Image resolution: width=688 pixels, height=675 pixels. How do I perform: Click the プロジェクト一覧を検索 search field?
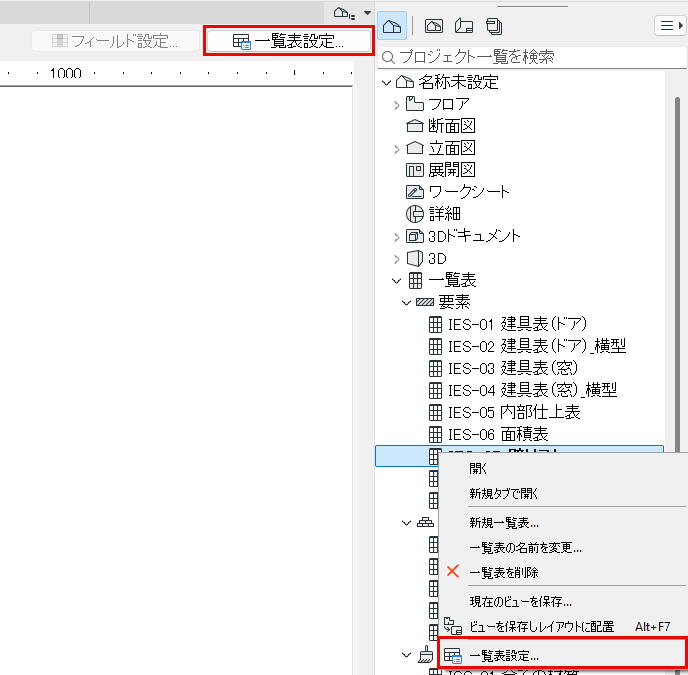coord(532,57)
